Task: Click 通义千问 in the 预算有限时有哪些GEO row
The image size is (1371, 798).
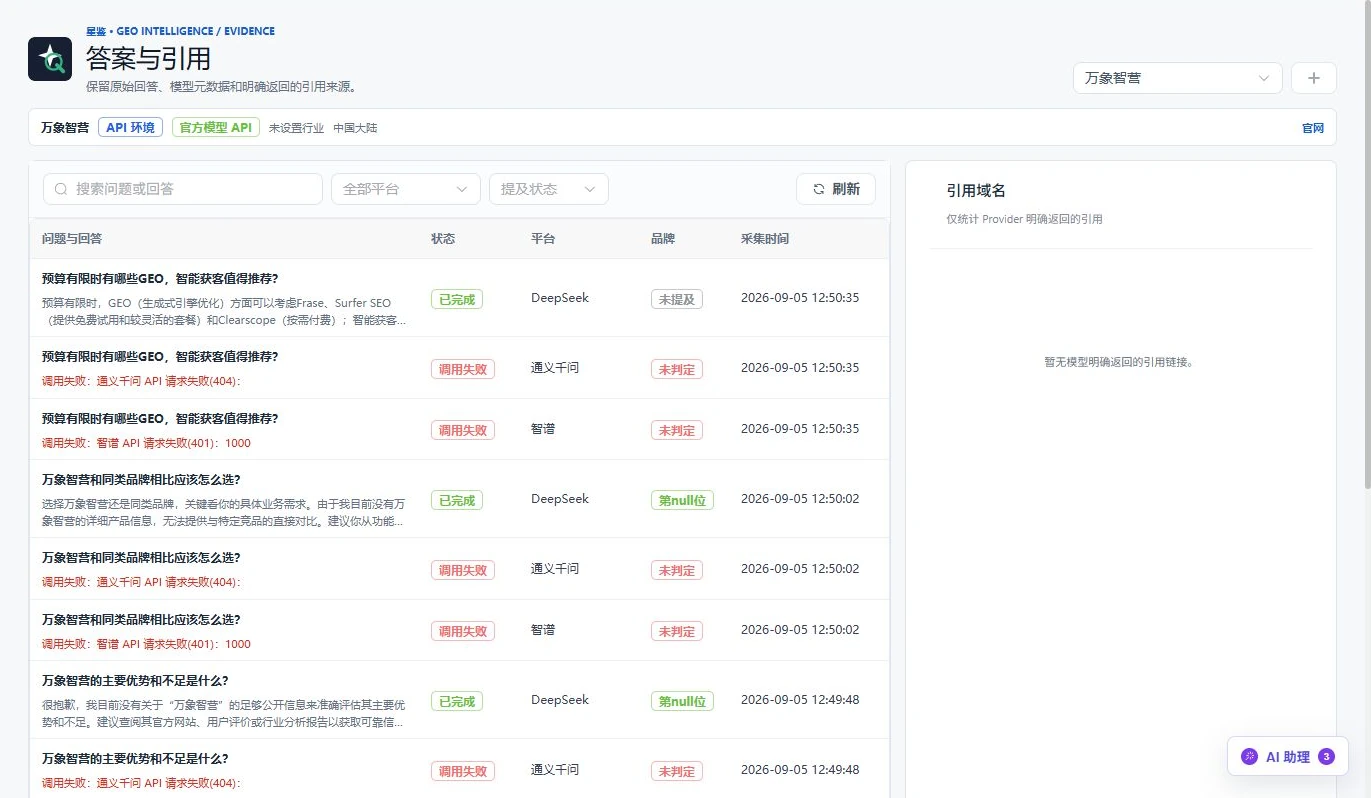Action: [555, 368]
